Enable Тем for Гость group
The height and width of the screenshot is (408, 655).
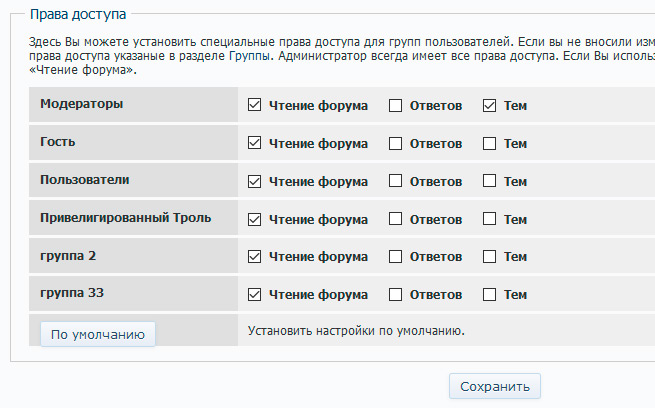click(489, 143)
